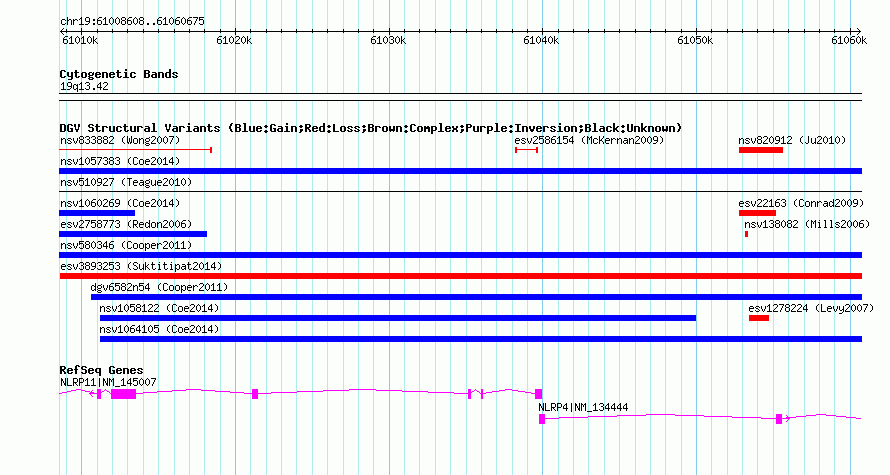Click the nsv1058122 (Coe2014) label
The image size is (890, 475).
159,308
